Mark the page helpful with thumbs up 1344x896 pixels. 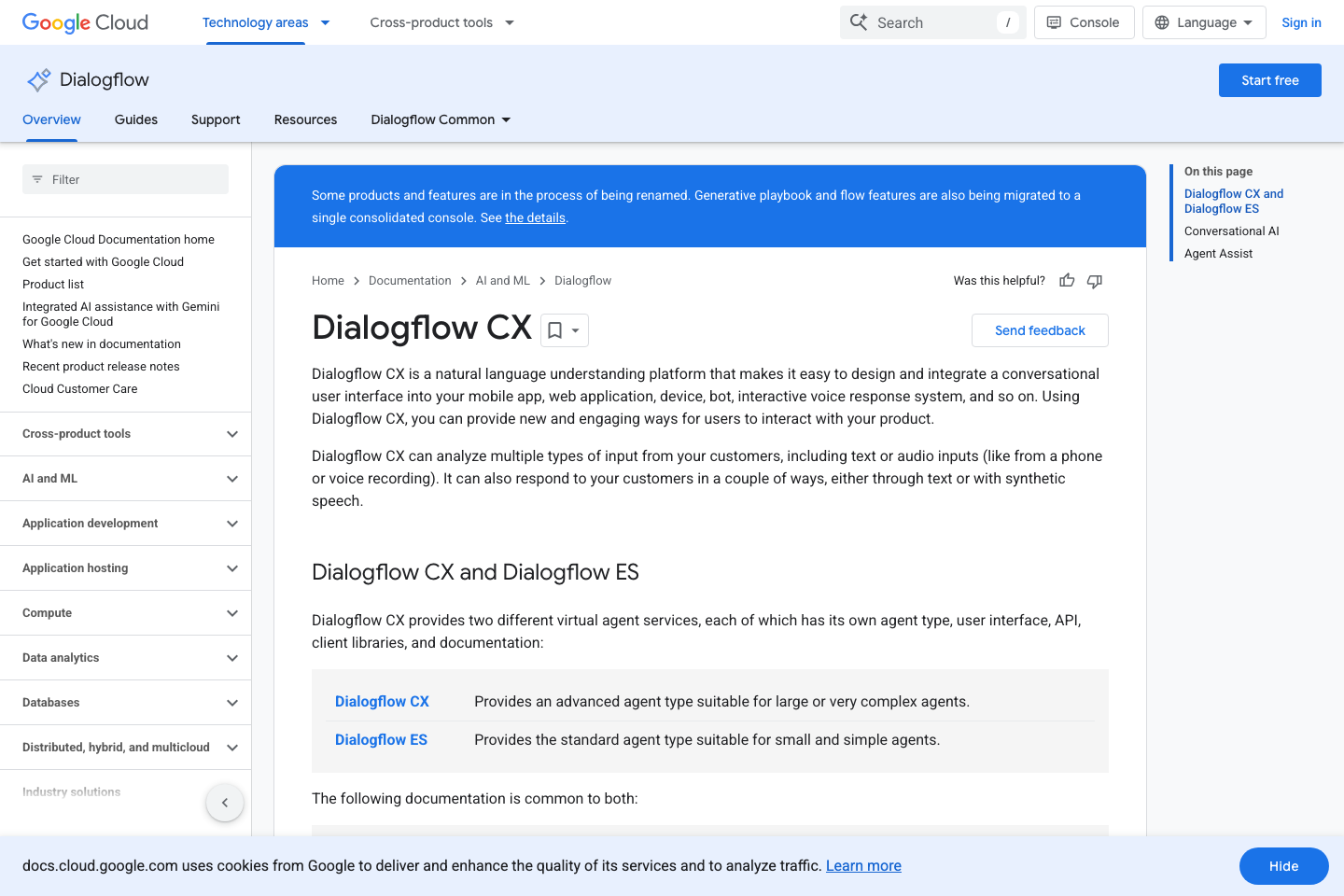coord(1067,280)
